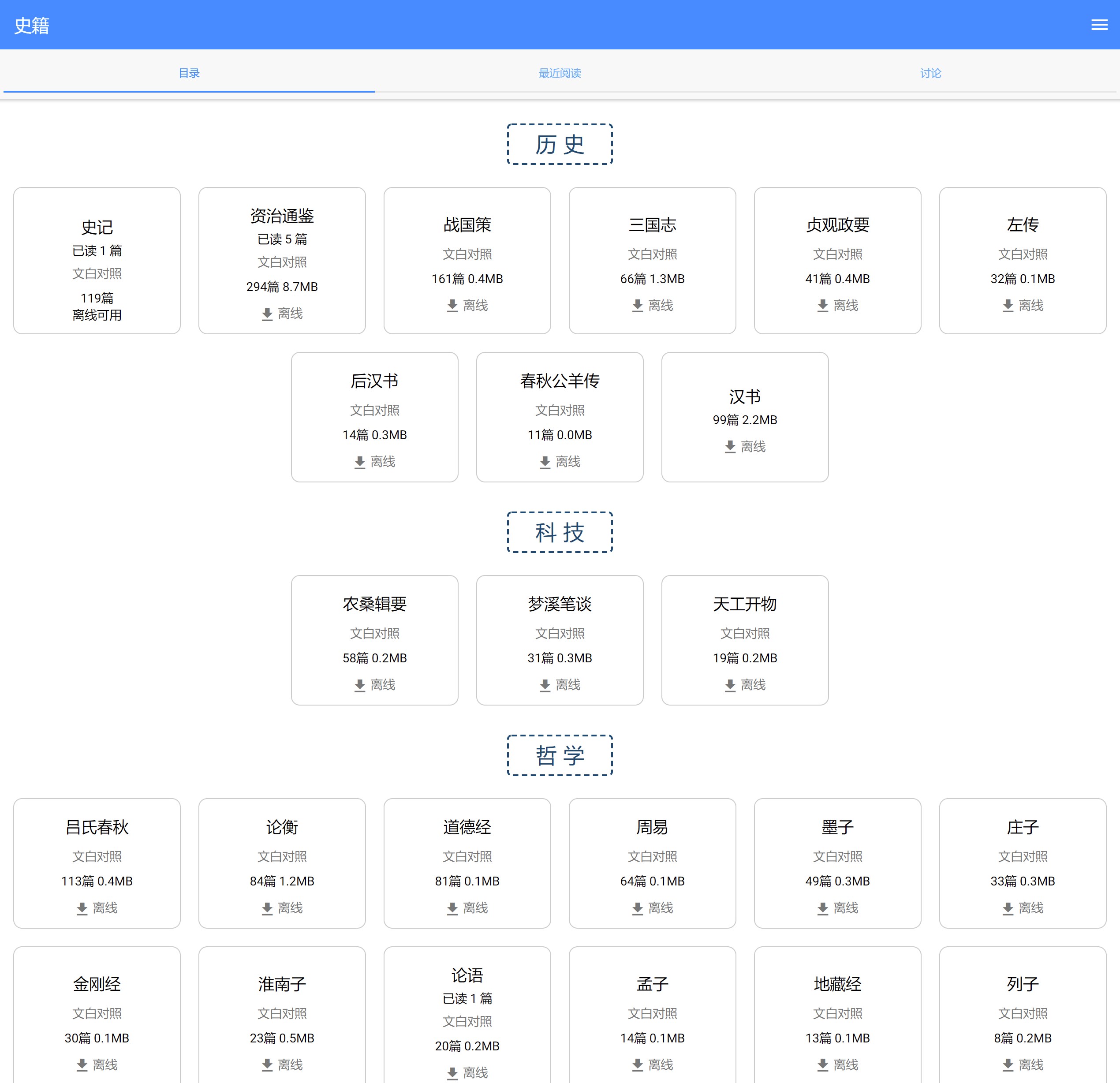This screenshot has height=1083, width=1120.
Task: Click download icon for 战国策
Action: (452, 306)
